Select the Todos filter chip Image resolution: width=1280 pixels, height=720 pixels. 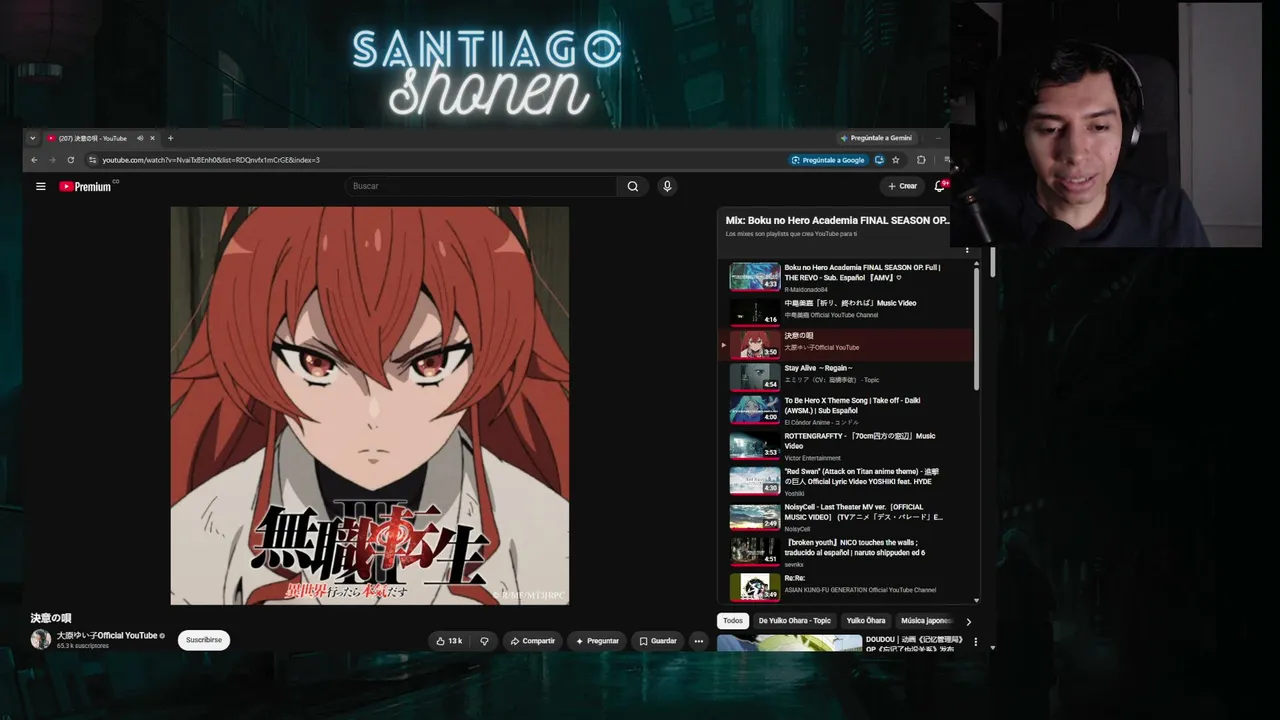coord(733,621)
